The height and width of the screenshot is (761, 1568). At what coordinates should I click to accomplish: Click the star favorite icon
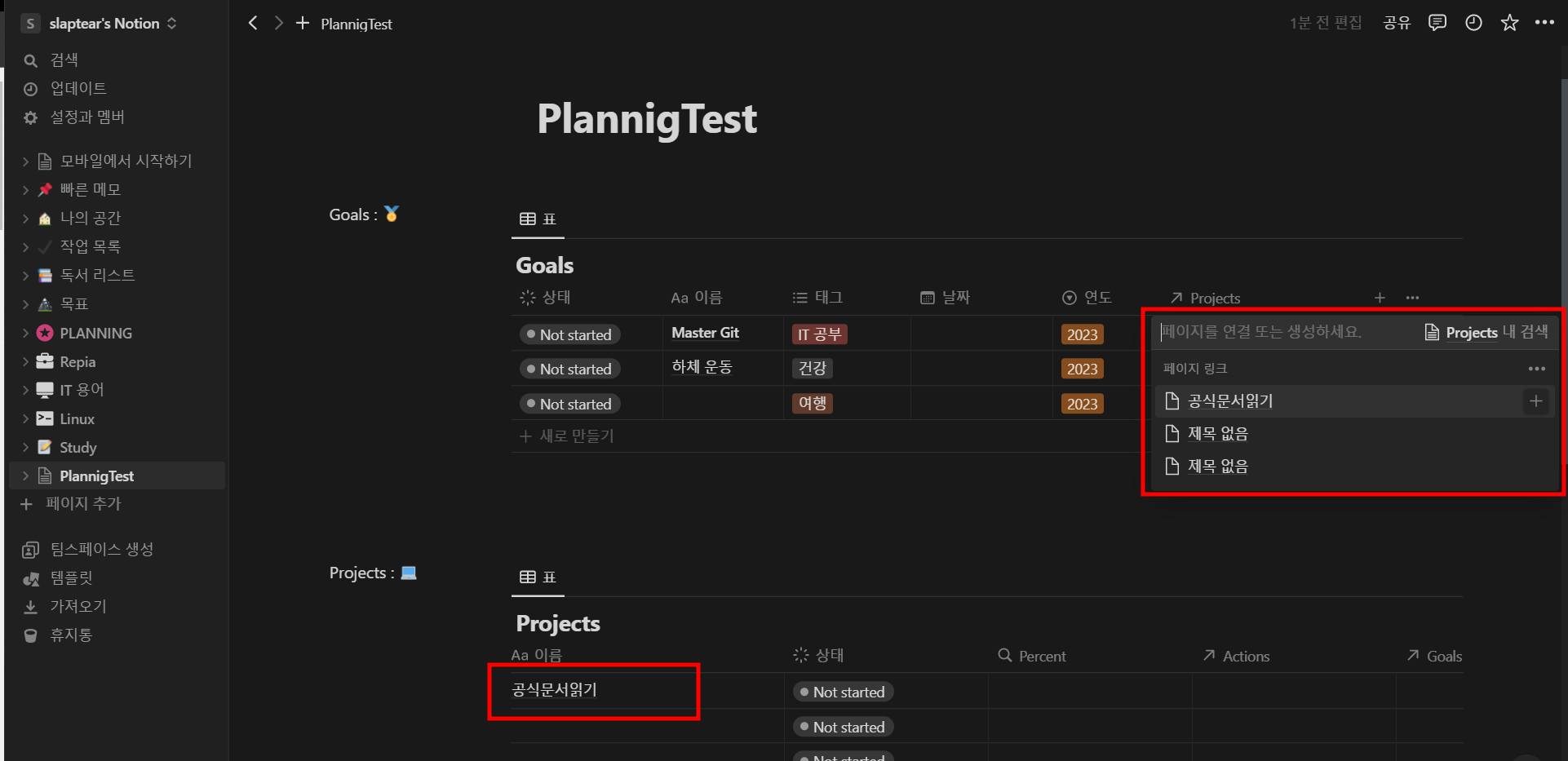point(1509,23)
